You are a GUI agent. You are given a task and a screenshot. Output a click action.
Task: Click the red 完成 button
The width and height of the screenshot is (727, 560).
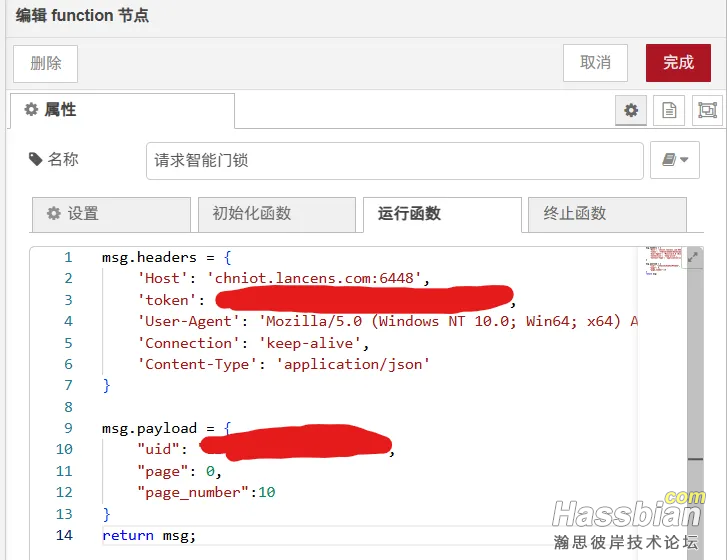(678, 62)
